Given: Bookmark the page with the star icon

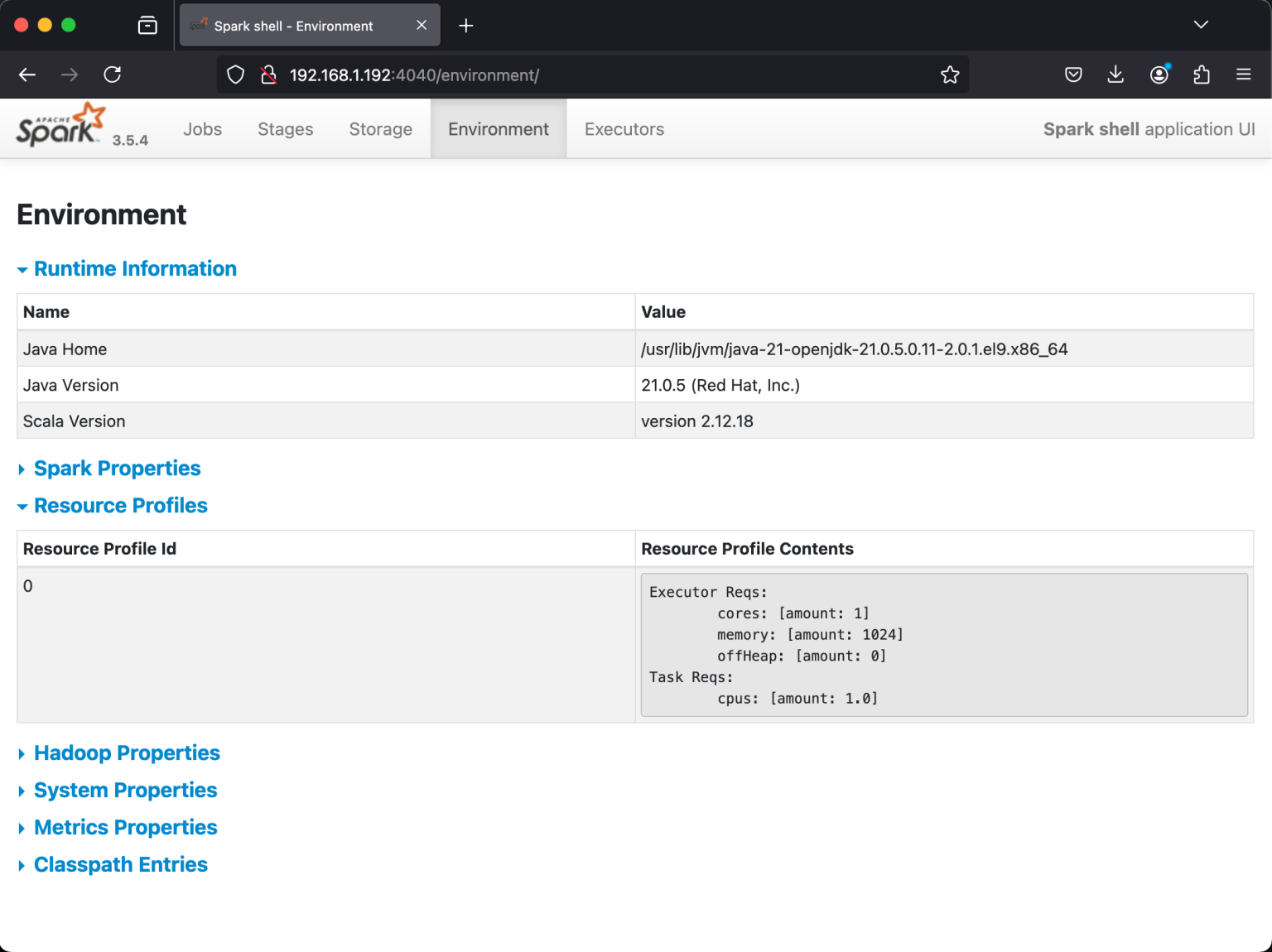Looking at the screenshot, I should point(950,75).
